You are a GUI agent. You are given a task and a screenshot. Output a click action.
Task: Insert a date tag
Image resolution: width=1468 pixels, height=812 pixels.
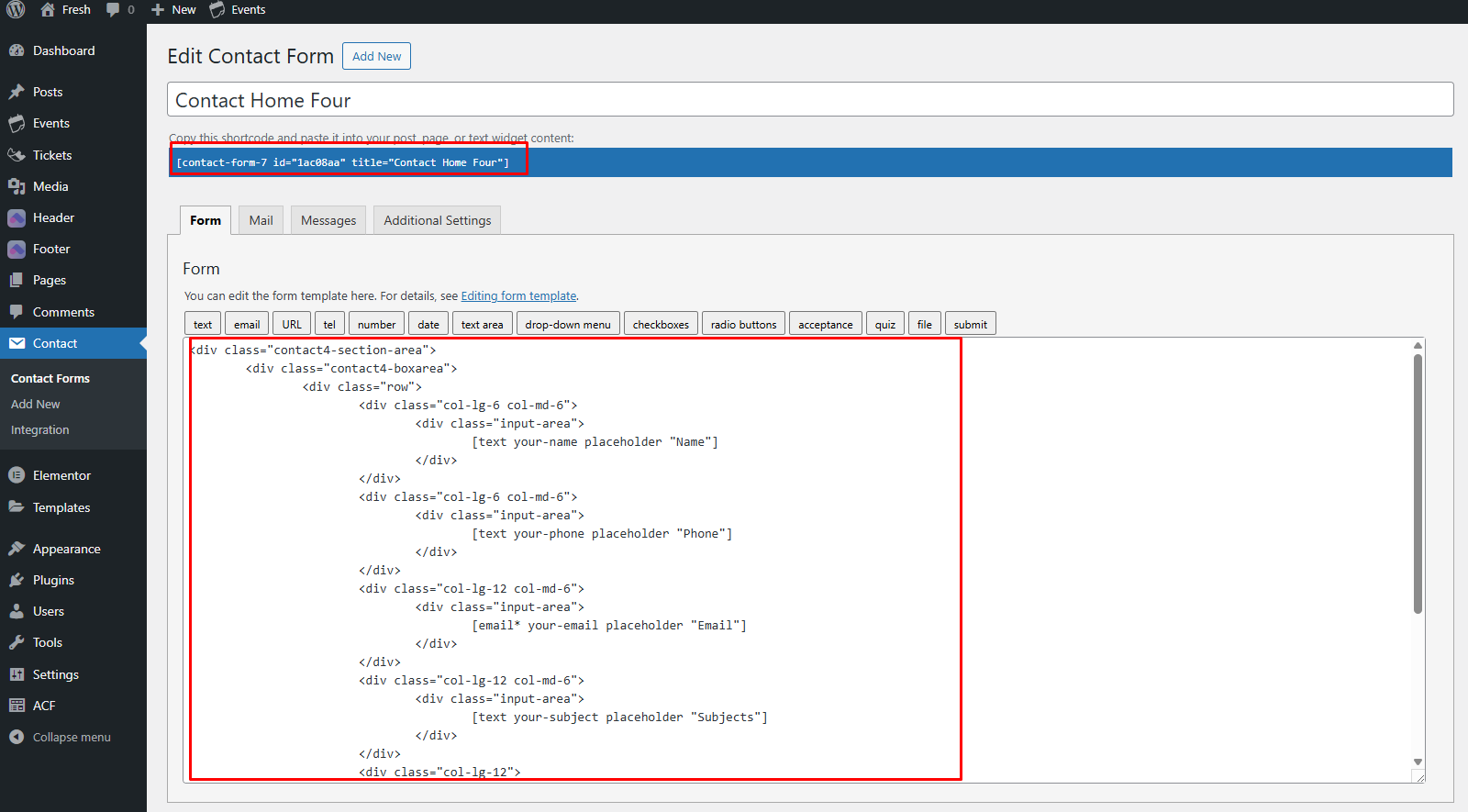click(x=428, y=324)
